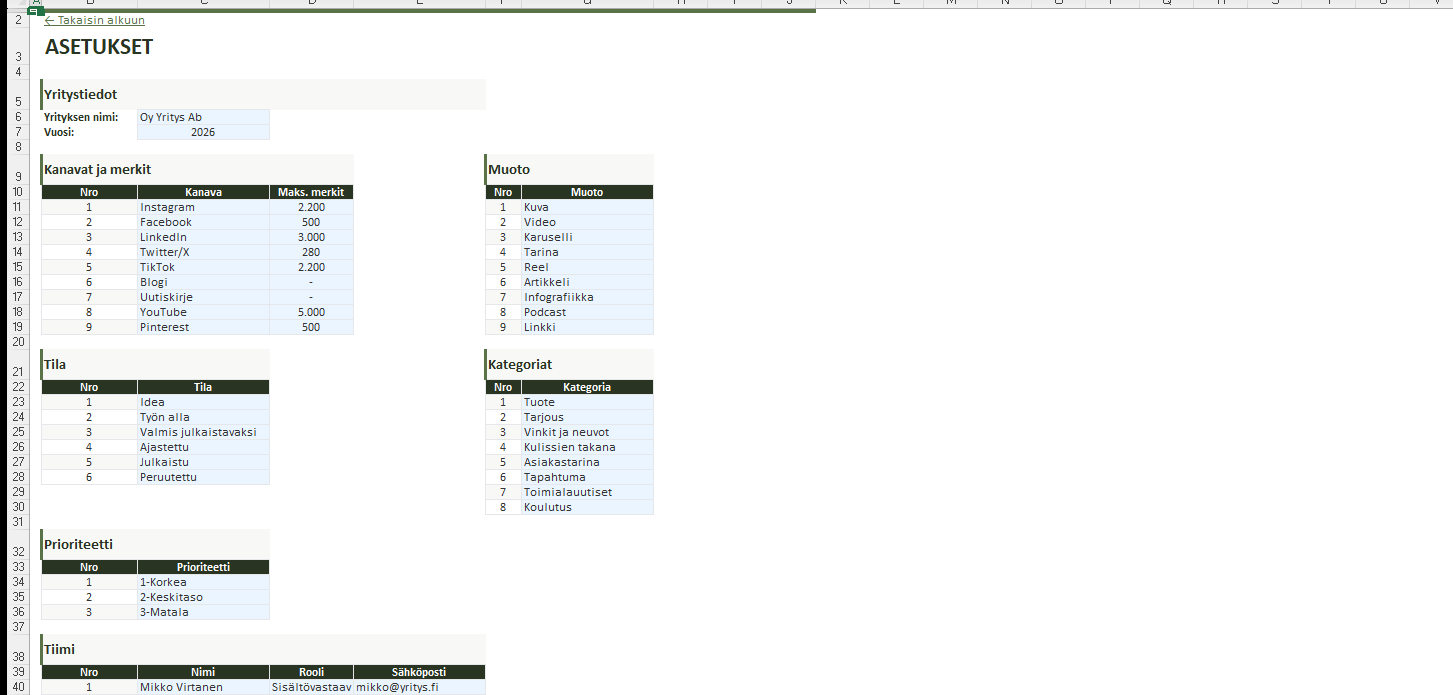
Task: Click the Twitter/X character limit 280
Action: [x=311, y=252]
